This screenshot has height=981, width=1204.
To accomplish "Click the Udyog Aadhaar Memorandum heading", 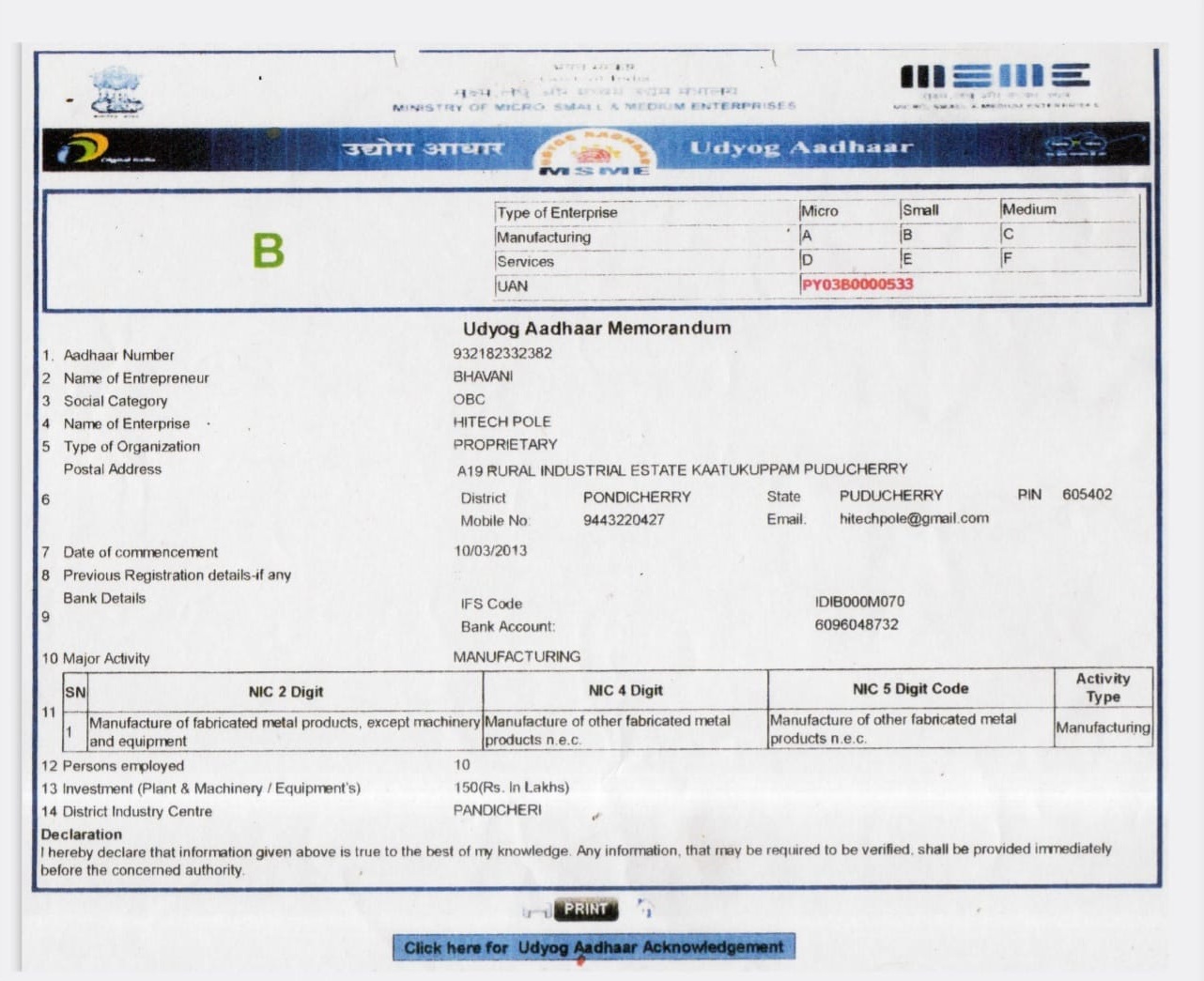I will pos(596,329).
